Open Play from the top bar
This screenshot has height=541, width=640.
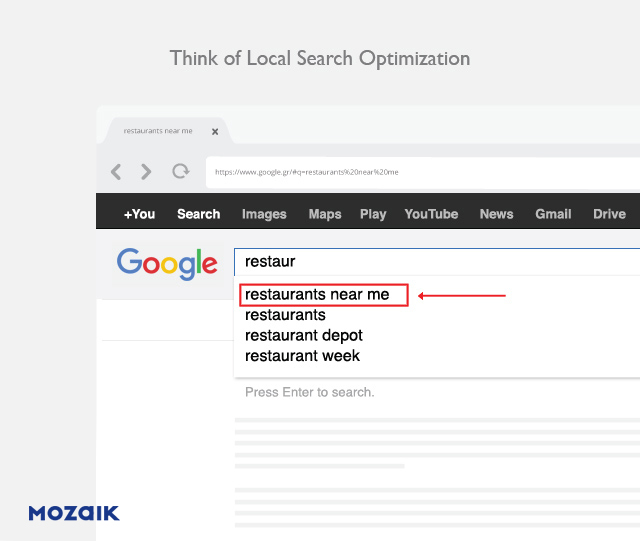373,214
